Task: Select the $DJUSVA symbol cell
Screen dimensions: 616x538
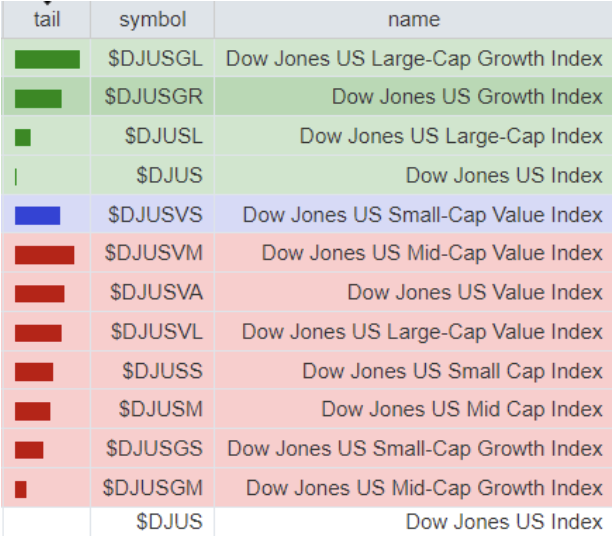Action: tap(156, 293)
